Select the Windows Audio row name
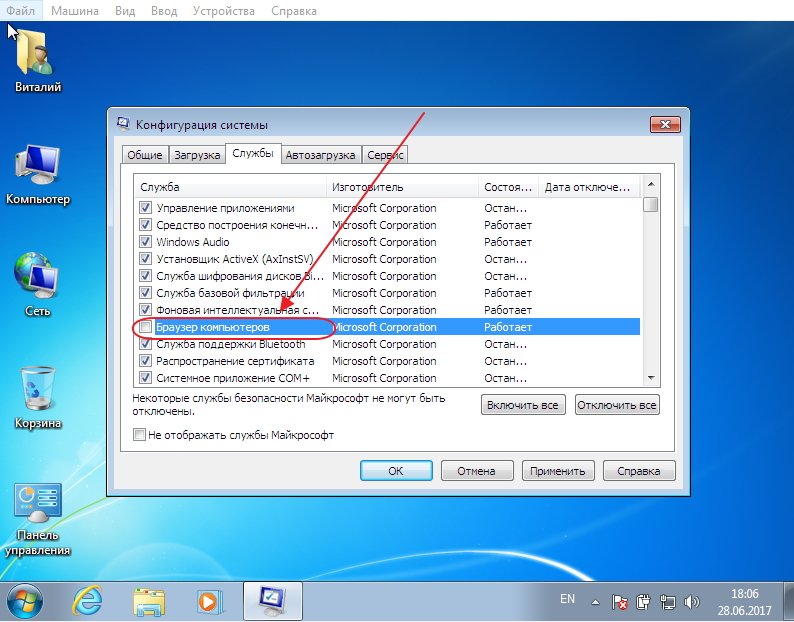794x622 pixels. click(x=193, y=242)
